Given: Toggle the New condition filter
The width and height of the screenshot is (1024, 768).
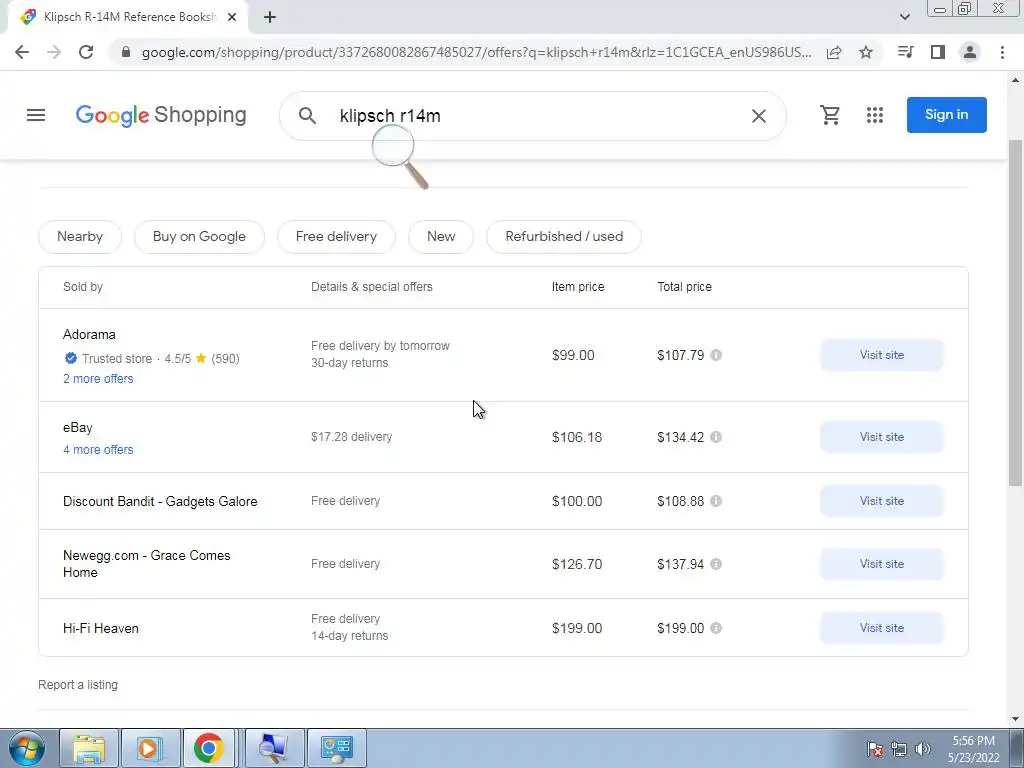Looking at the screenshot, I should coord(441,236).
